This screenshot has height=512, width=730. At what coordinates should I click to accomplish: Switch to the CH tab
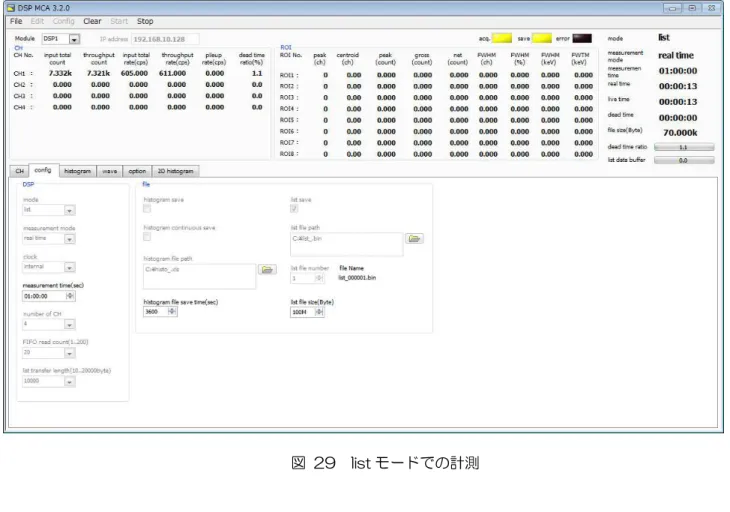click(20, 171)
